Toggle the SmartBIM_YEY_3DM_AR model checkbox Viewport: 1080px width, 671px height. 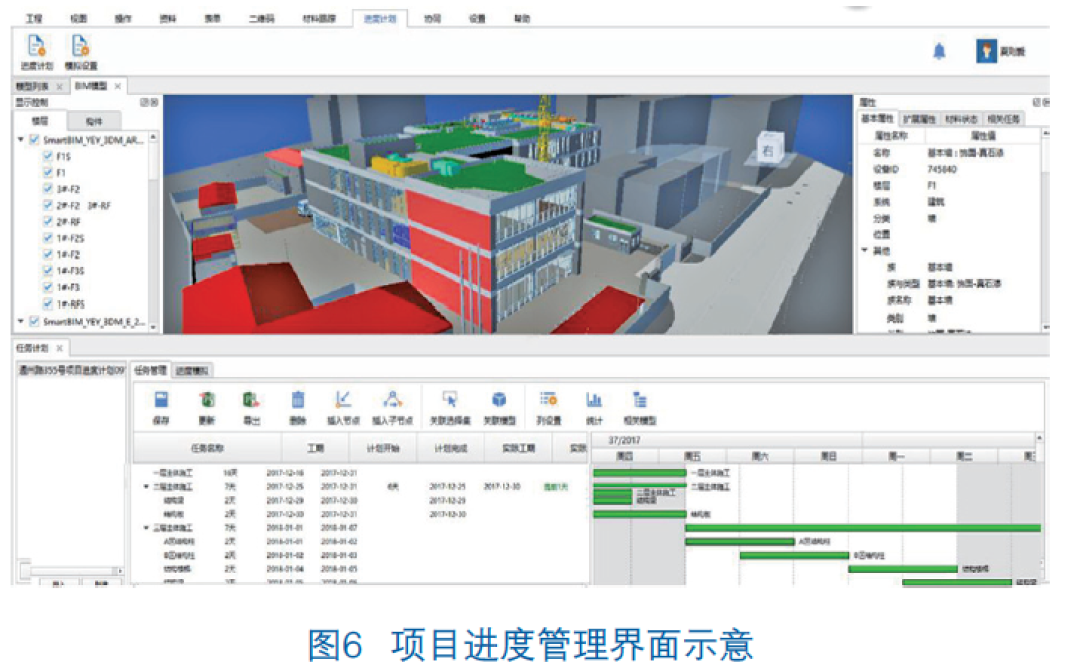[x=34, y=140]
